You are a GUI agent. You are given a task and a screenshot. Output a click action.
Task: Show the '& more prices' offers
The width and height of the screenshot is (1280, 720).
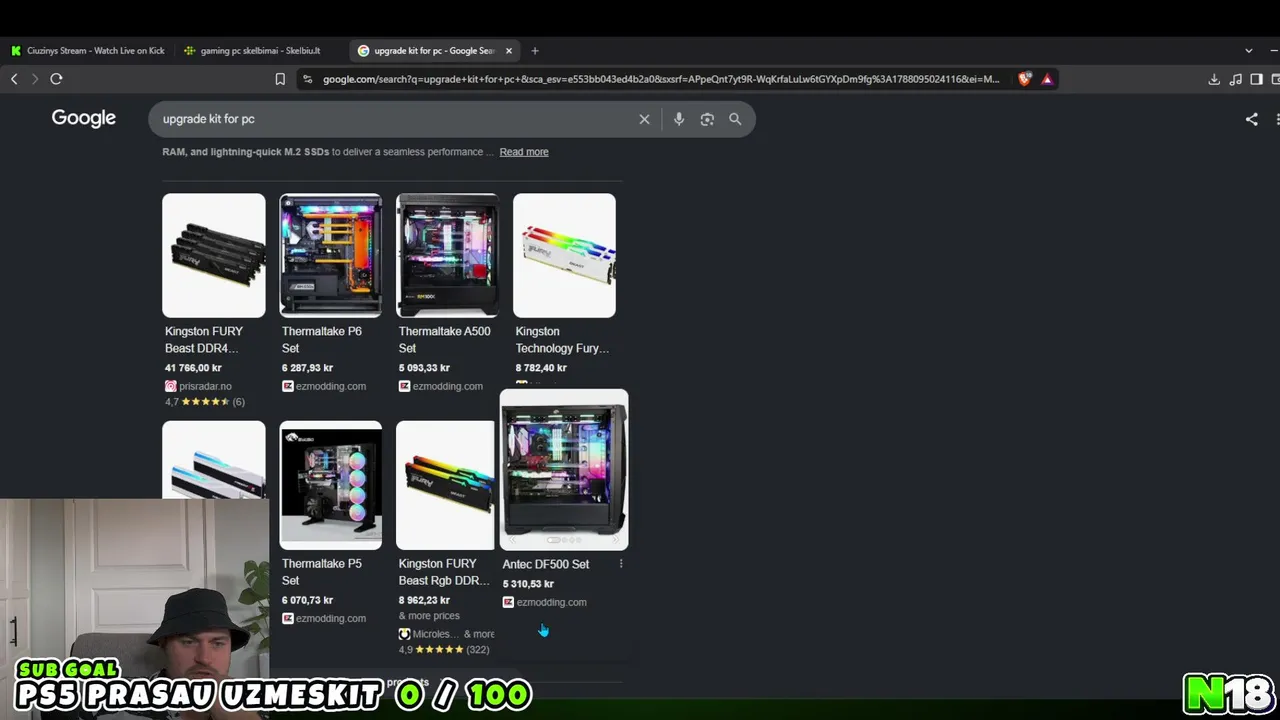tap(429, 616)
